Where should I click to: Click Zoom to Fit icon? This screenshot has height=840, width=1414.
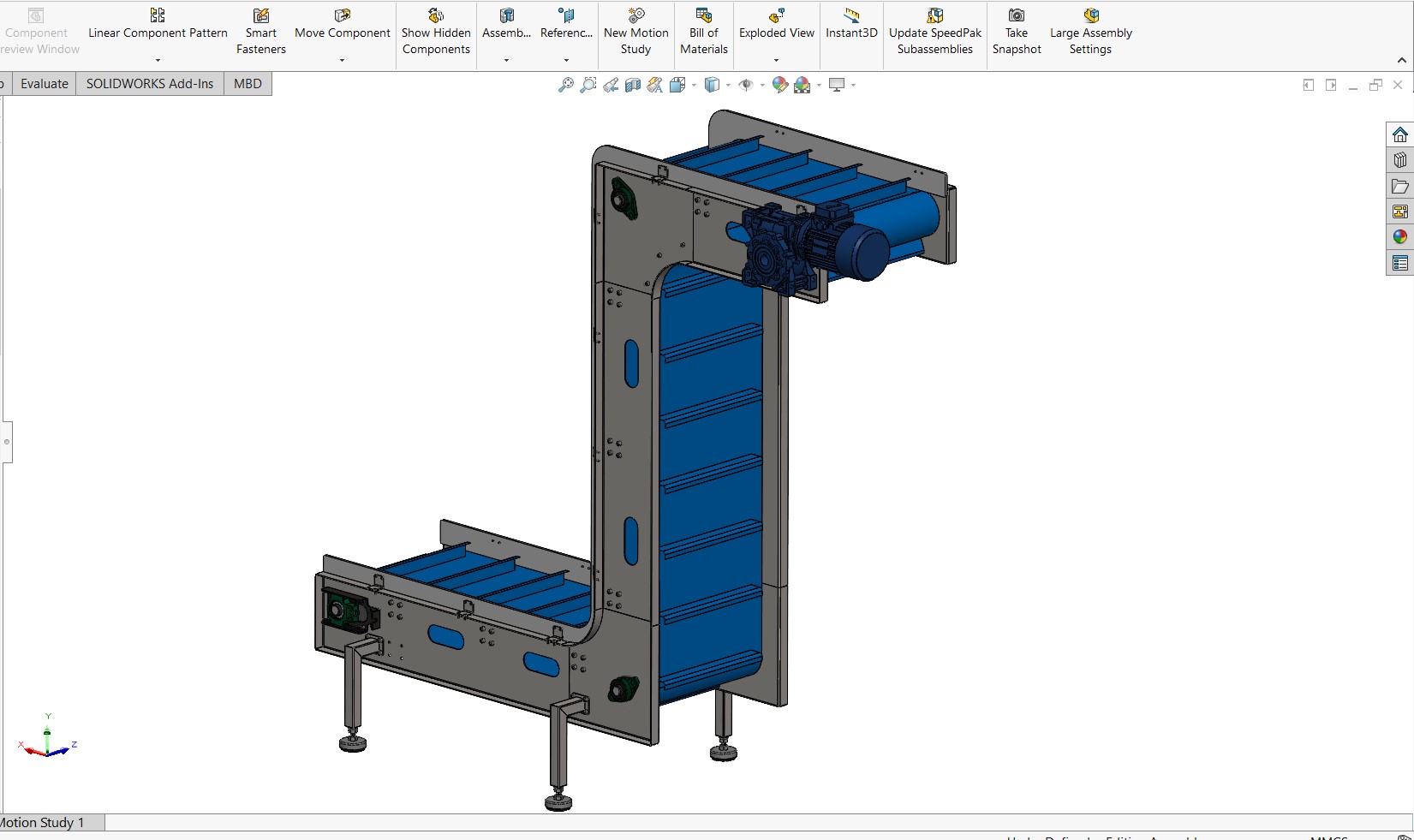565,85
